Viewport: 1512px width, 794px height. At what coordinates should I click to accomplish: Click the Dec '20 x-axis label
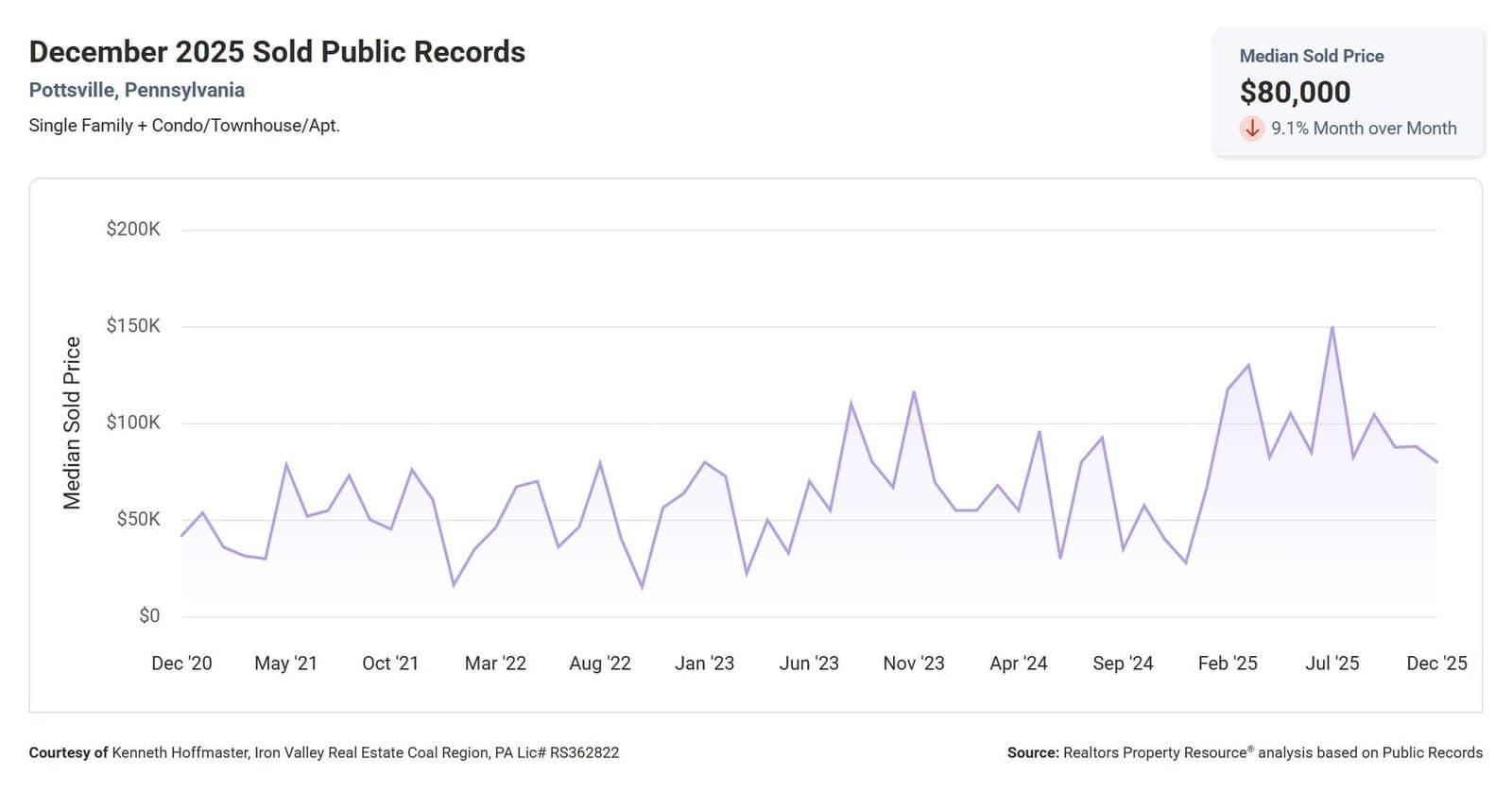click(181, 664)
